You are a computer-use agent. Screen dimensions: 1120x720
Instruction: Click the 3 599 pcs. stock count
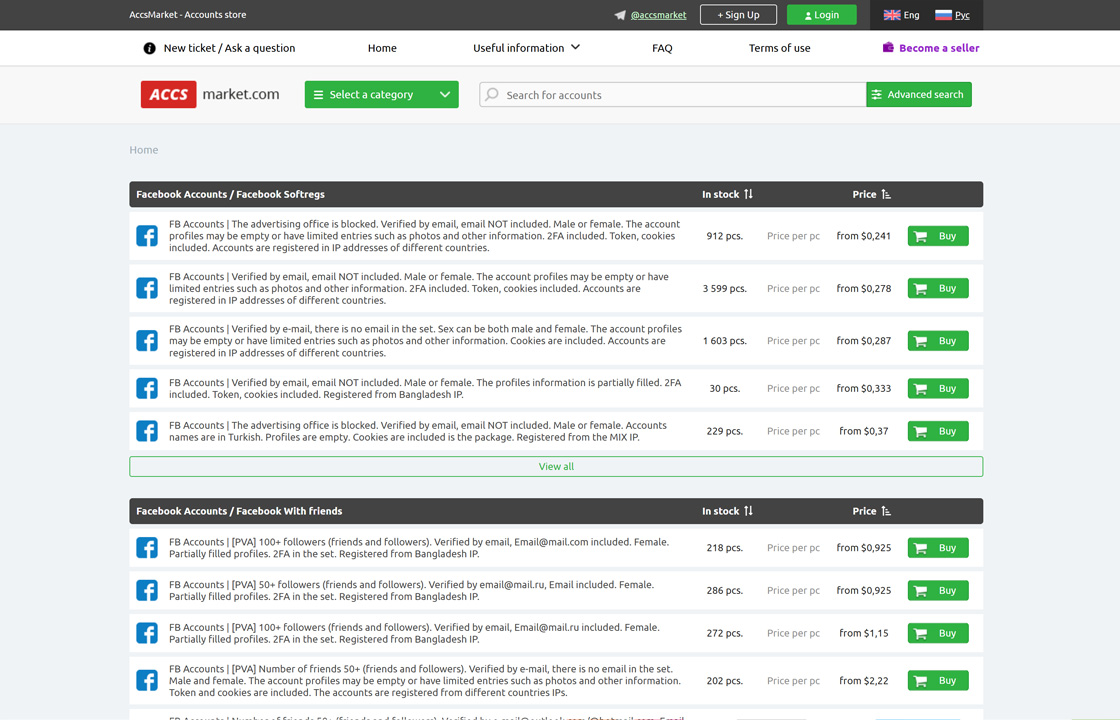(724, 289)
